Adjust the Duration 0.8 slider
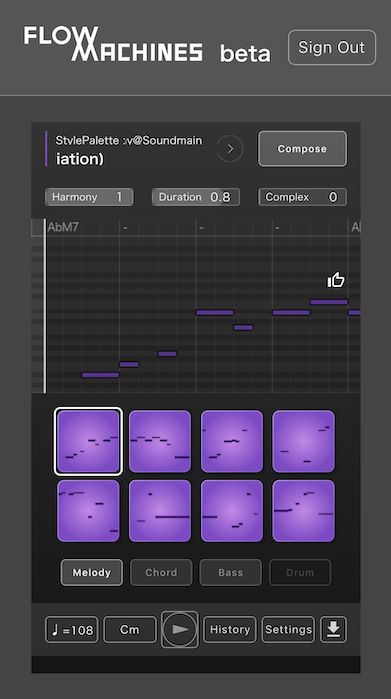Screen dimensions: 391x699 pos(196,197)
